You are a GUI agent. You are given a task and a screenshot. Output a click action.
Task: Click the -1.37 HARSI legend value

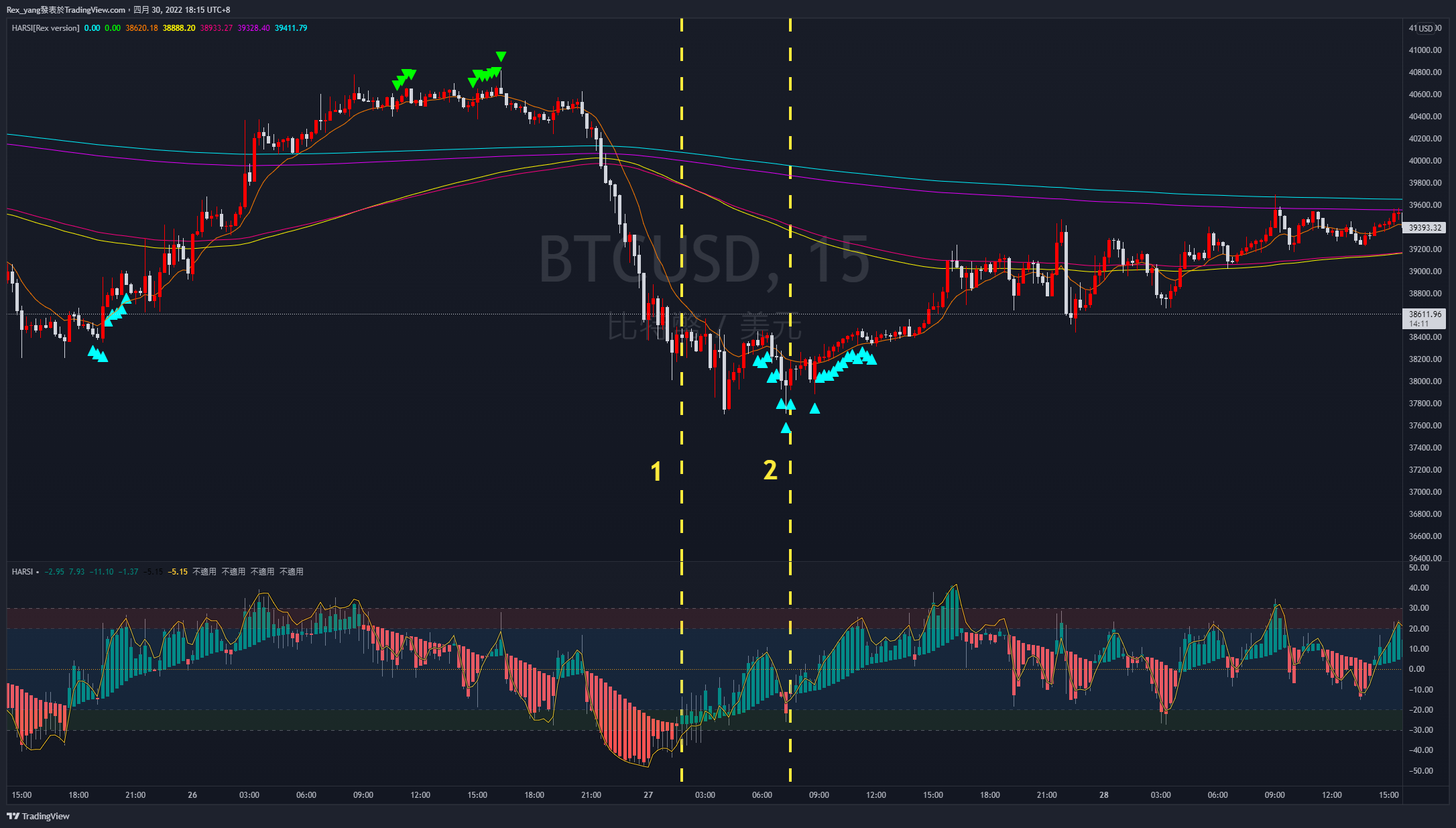(x=128, y=572)
